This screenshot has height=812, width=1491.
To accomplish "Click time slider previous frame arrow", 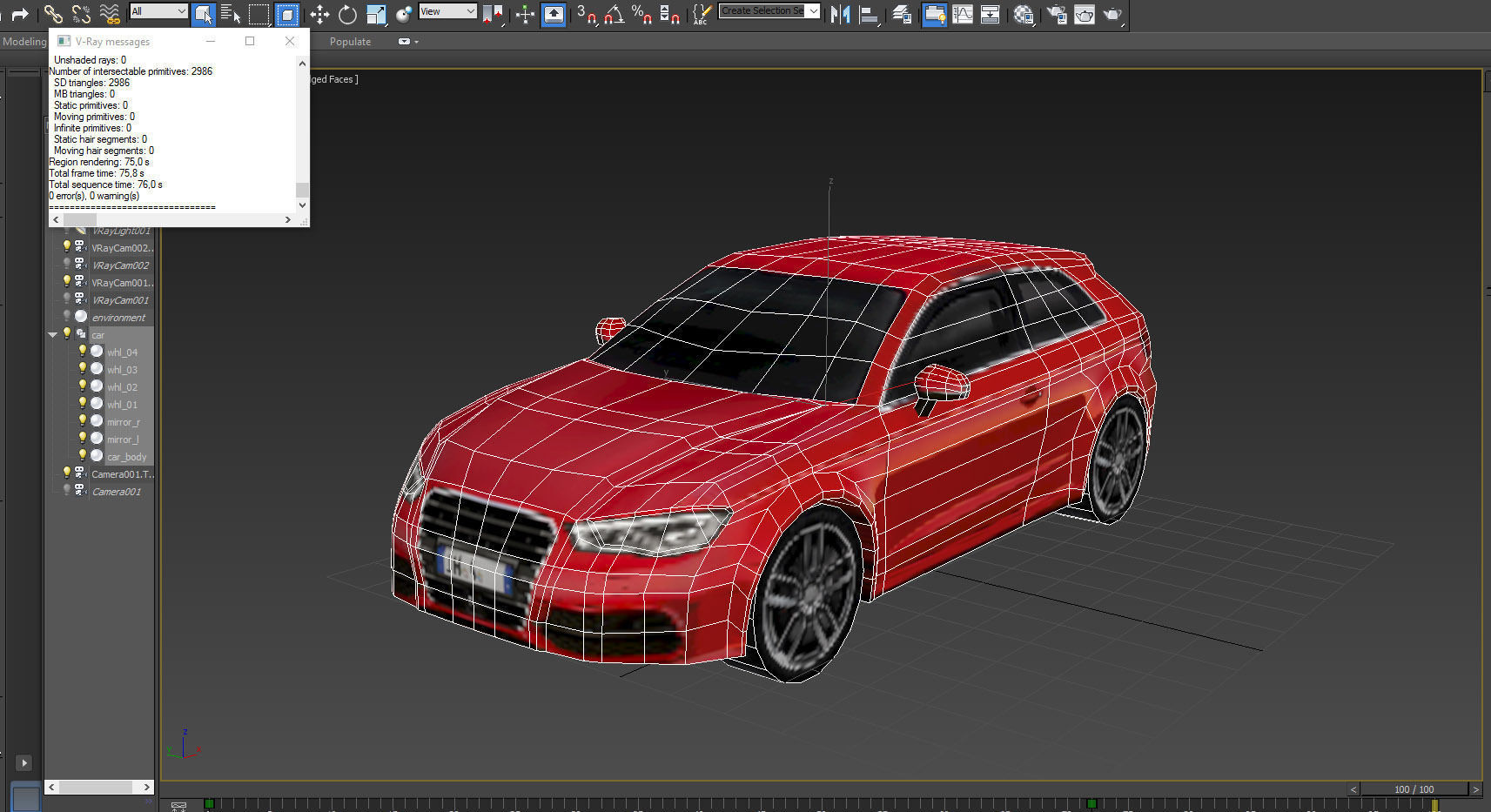I will 1353,789.
